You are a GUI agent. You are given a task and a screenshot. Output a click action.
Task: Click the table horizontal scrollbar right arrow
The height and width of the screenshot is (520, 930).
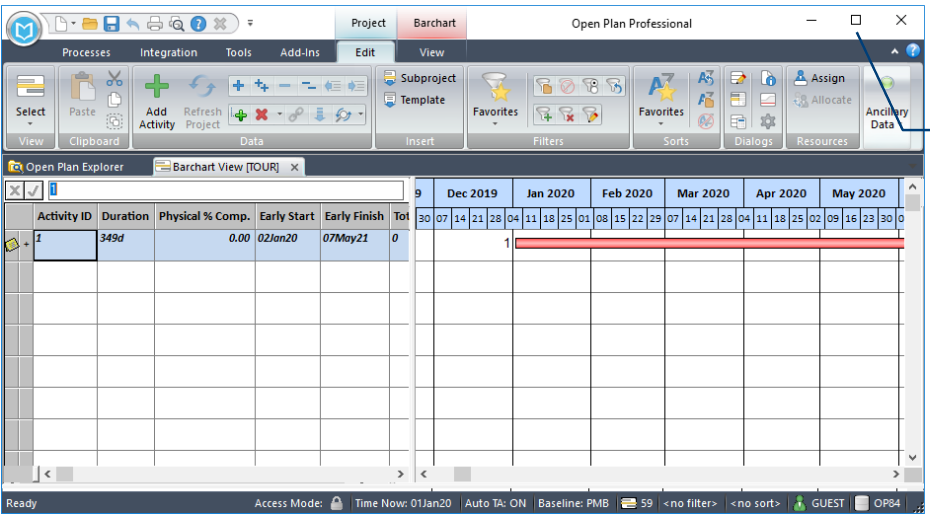pyautogui.click(x=400, y=474)
